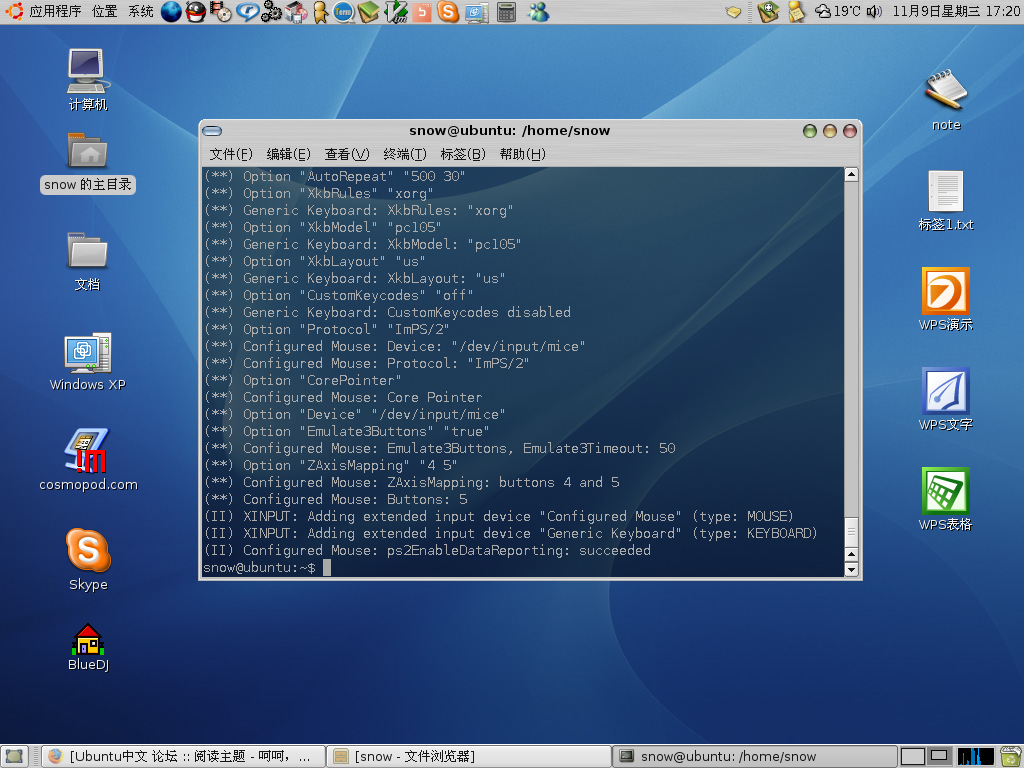Click the terminal window menu button on titlebar

pos(212,131)
